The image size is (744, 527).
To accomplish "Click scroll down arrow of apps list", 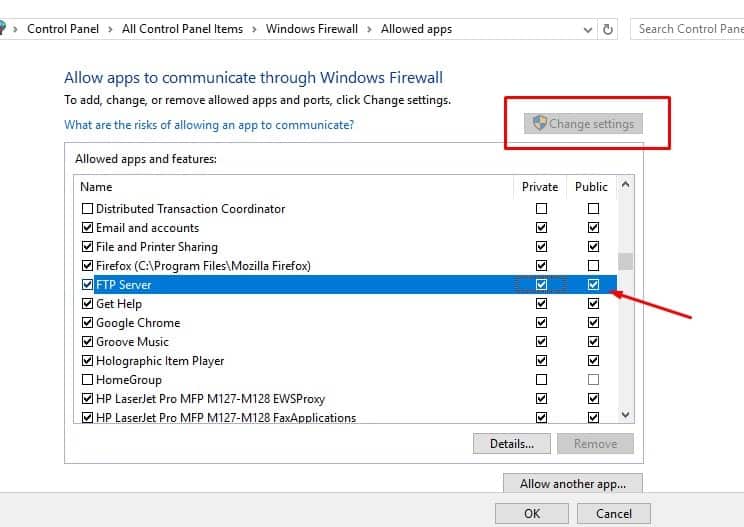I will tap(626, 415).
